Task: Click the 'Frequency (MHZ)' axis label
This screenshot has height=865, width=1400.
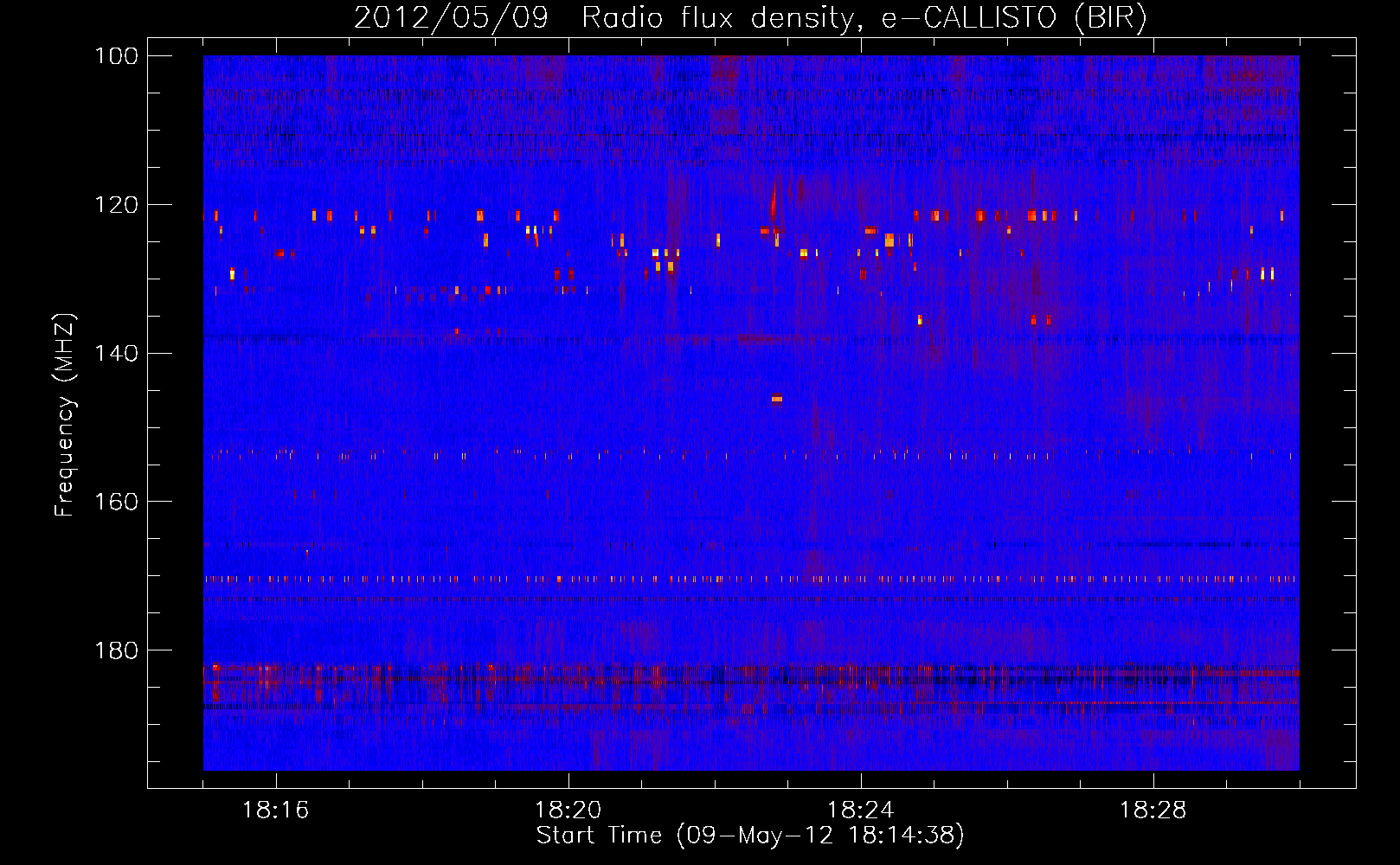Action: (x=64, y=414)
